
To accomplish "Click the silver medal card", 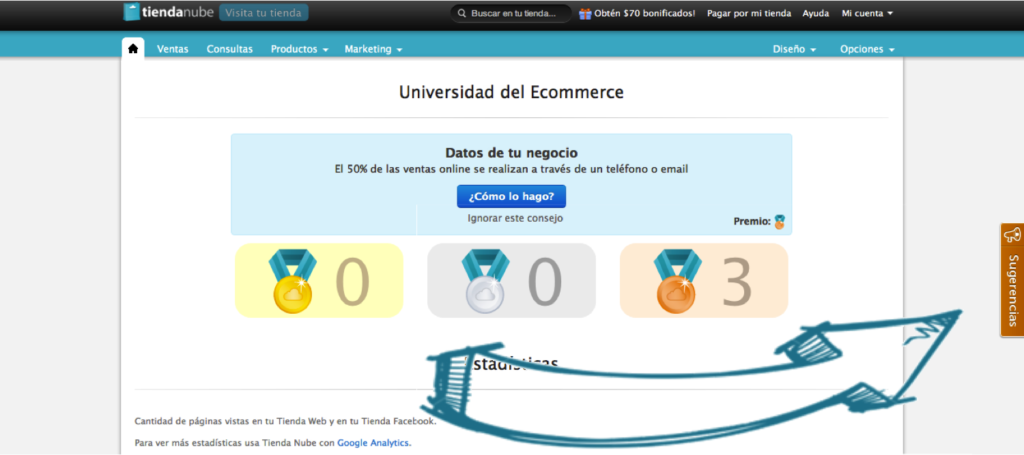I will [x=511, y=281].
